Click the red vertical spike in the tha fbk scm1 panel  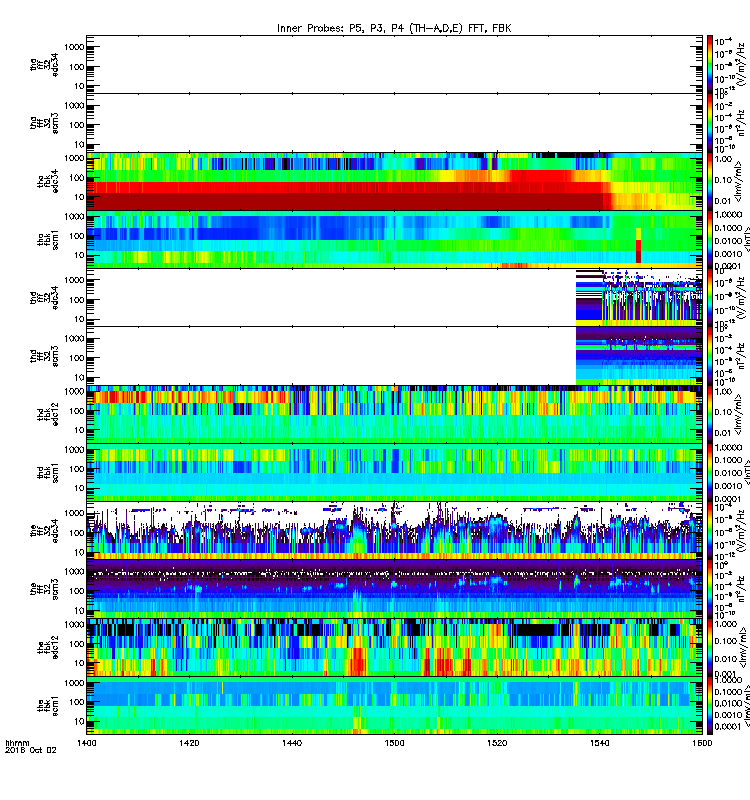click(x=638, y=246)
